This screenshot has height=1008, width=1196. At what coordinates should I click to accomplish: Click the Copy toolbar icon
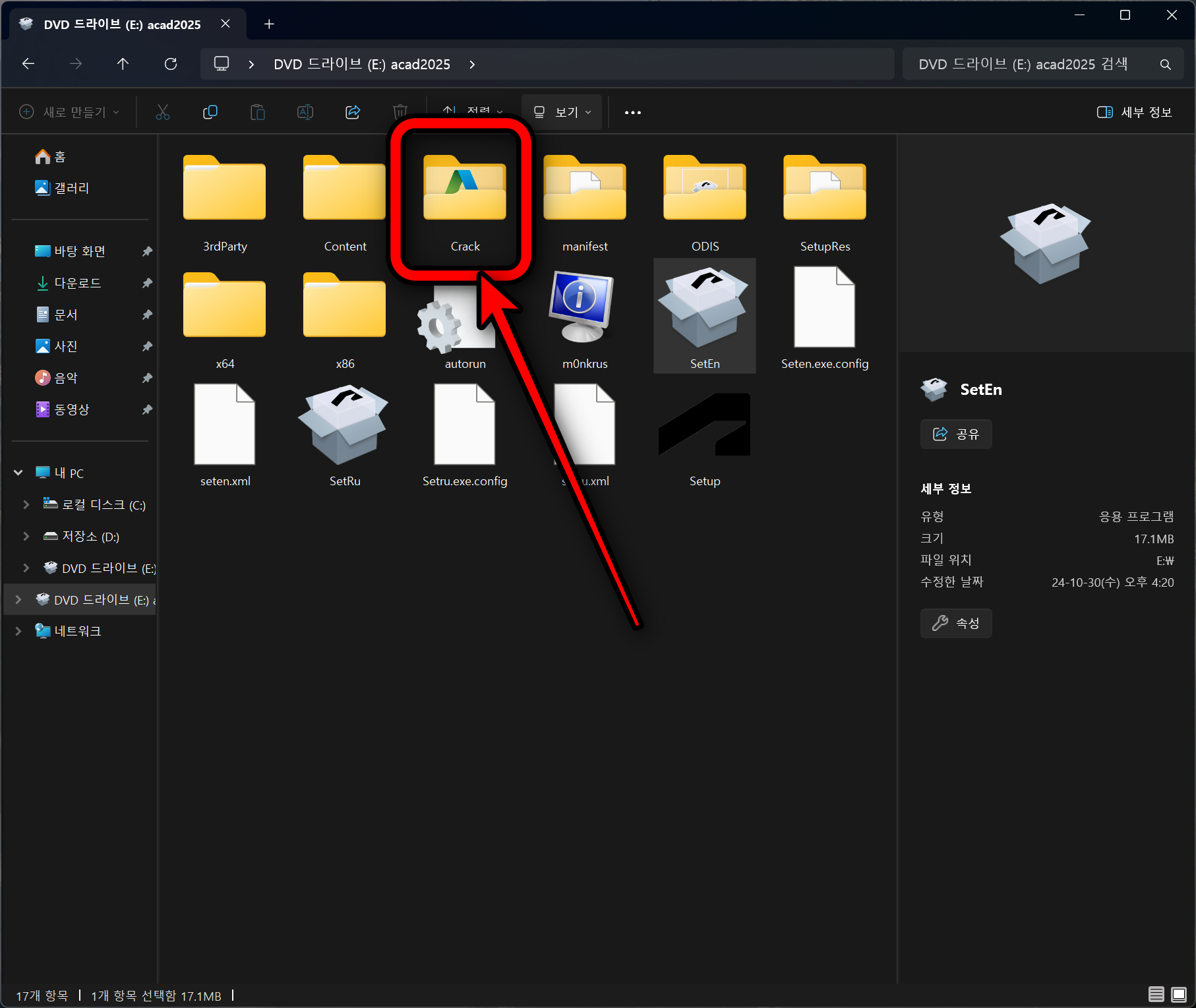pyautogui.click(x=210, y=112)
